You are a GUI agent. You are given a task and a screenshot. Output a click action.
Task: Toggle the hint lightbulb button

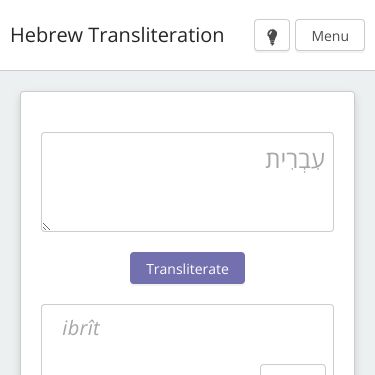(272, 35)
